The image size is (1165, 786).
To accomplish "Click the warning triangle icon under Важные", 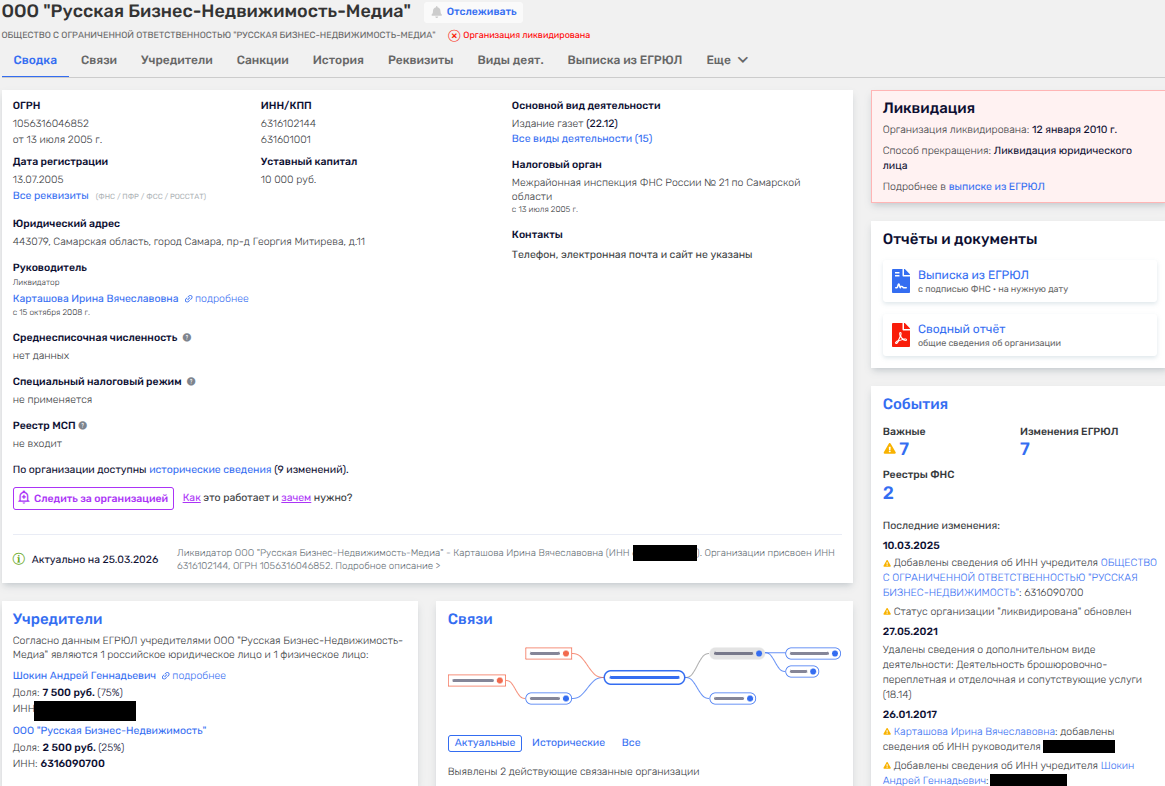I will point(889,449).
